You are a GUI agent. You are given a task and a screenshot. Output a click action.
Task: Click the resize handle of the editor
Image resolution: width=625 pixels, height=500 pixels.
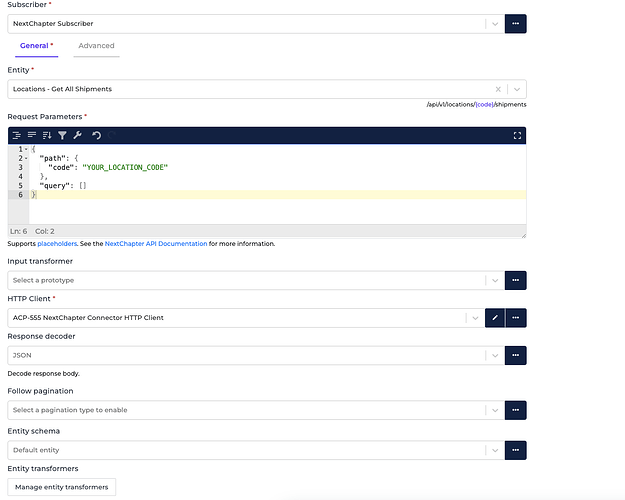(x=523, y=236)
